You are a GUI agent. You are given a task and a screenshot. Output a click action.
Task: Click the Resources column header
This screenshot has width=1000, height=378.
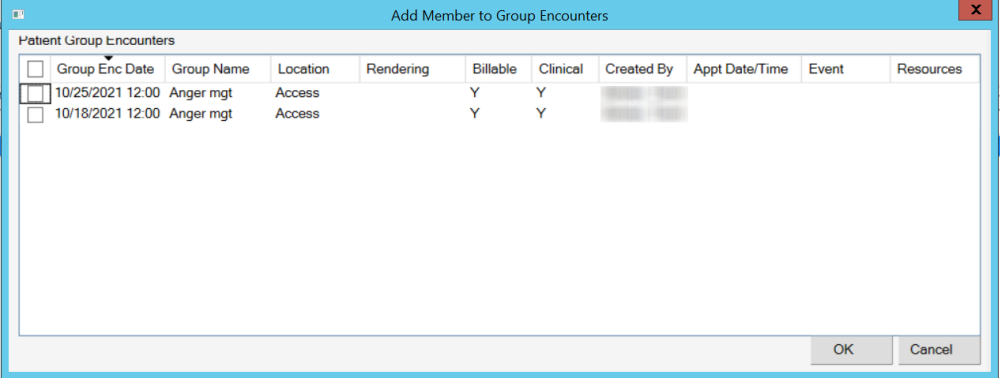(934, 69)
